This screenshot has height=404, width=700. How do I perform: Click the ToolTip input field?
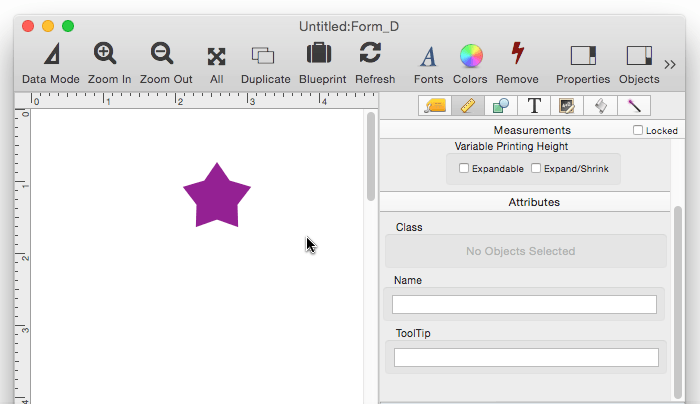[526, 358]
